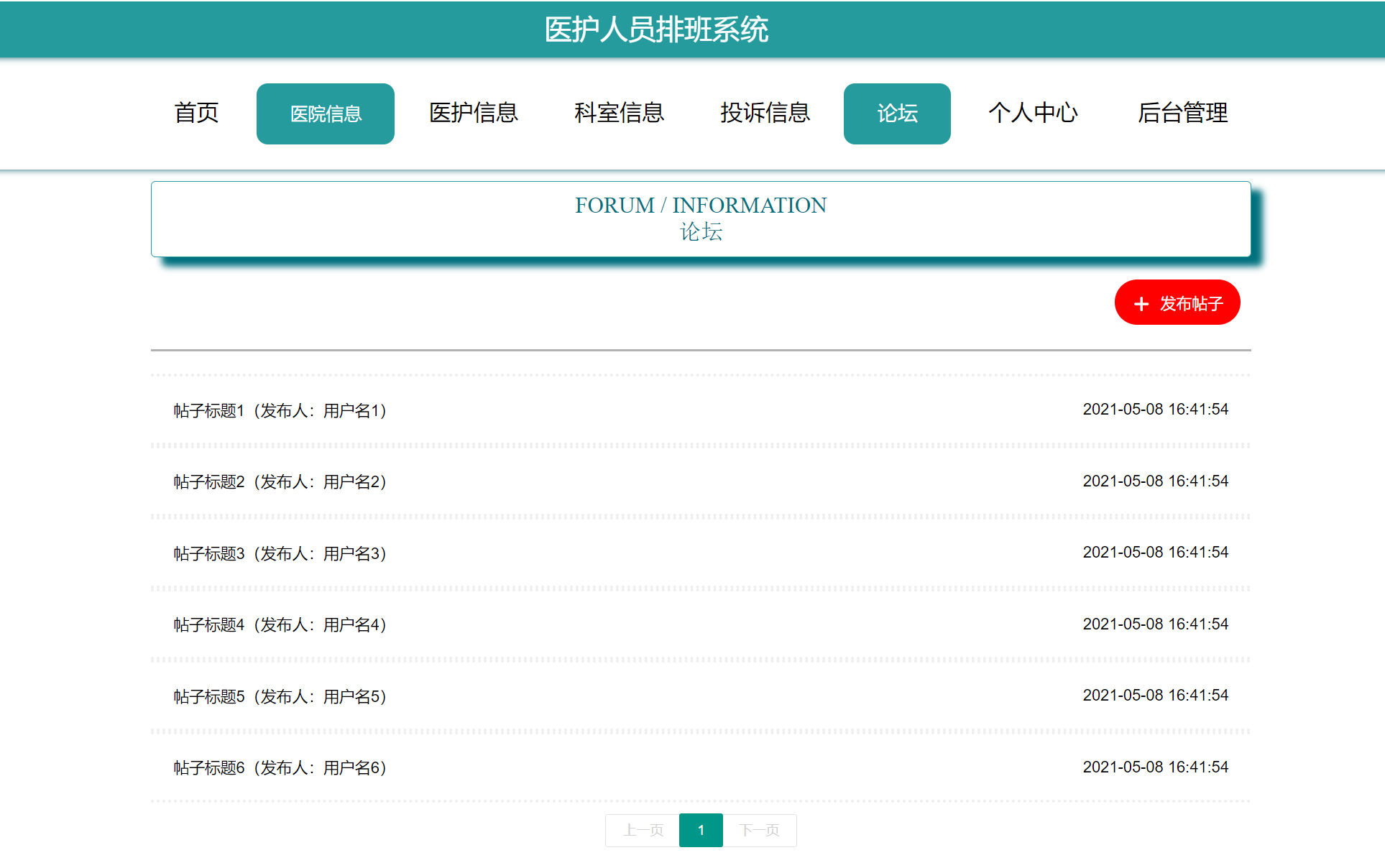Select page 1 in pagination

click(701, 831)
